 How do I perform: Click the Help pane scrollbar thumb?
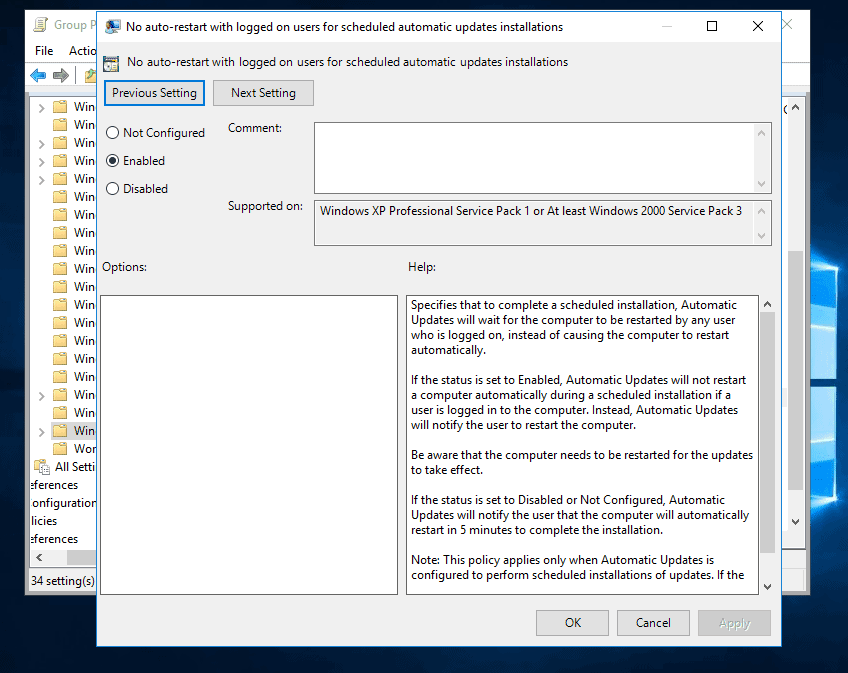click(x=767, y=432)
